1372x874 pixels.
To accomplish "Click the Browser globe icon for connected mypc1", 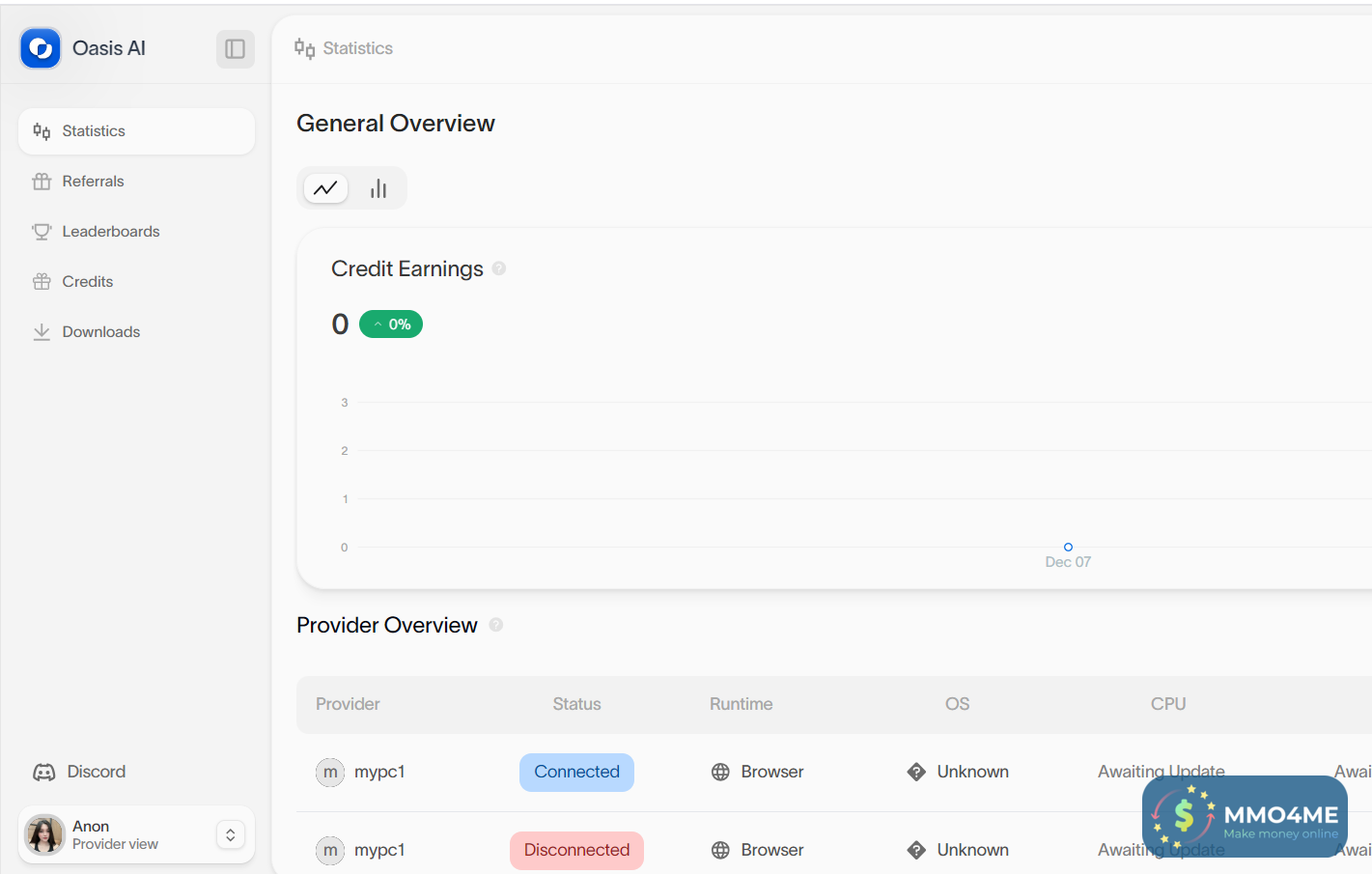I will 720,773.
